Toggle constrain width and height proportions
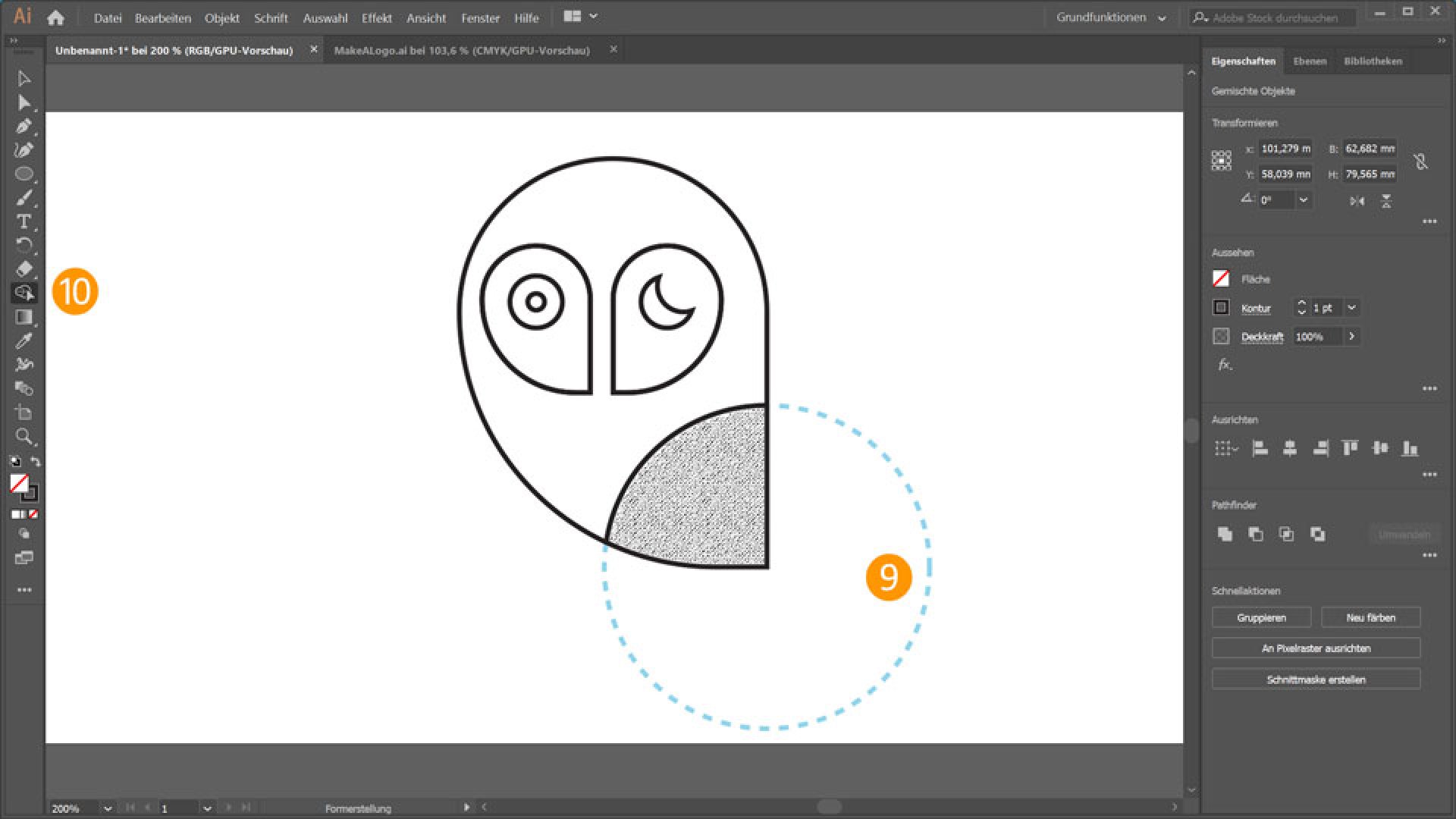The width and height of the screenshot is (1456, 819). [1421, 162]
